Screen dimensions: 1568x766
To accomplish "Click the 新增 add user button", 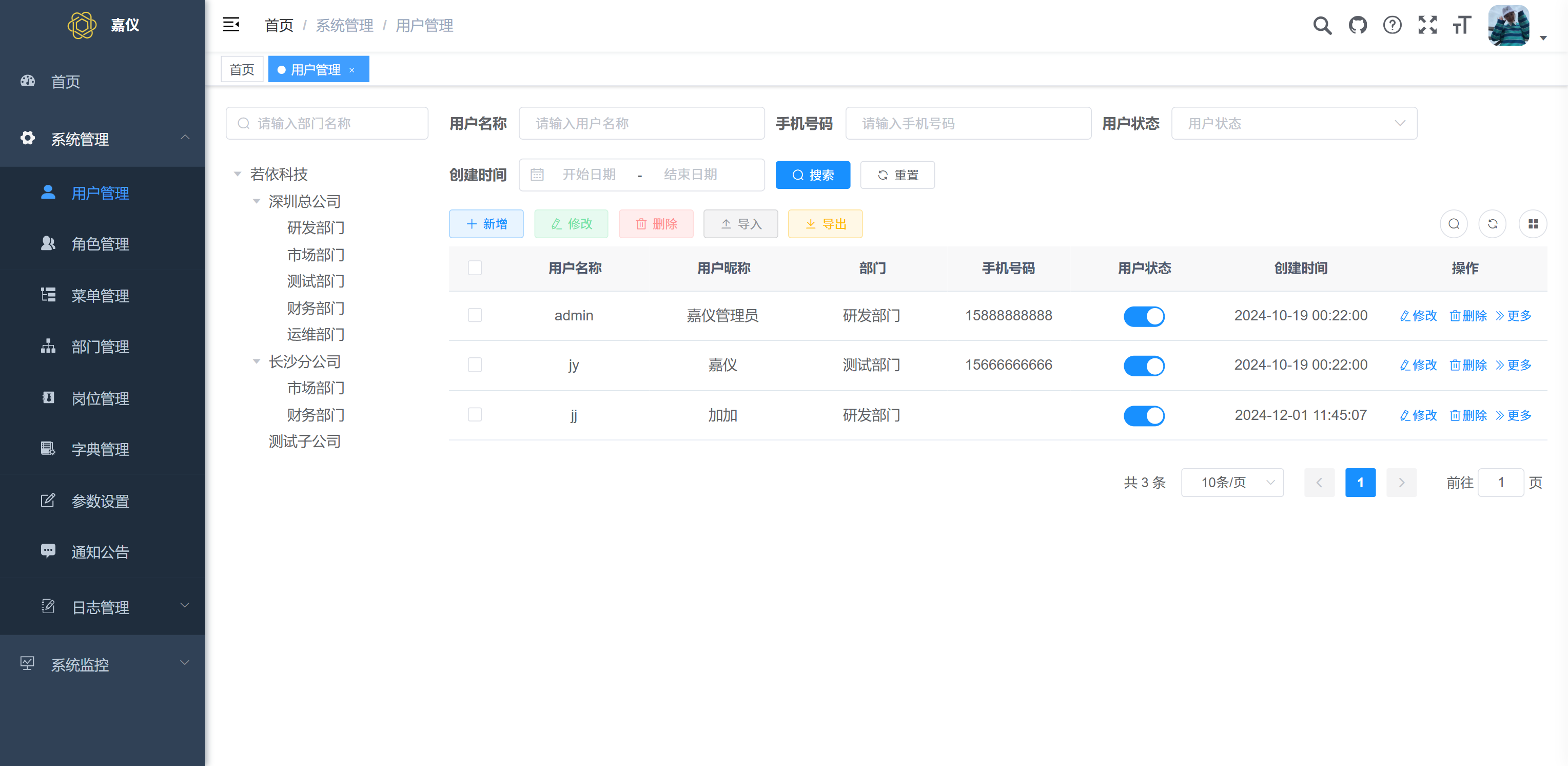I will point(486,224).
